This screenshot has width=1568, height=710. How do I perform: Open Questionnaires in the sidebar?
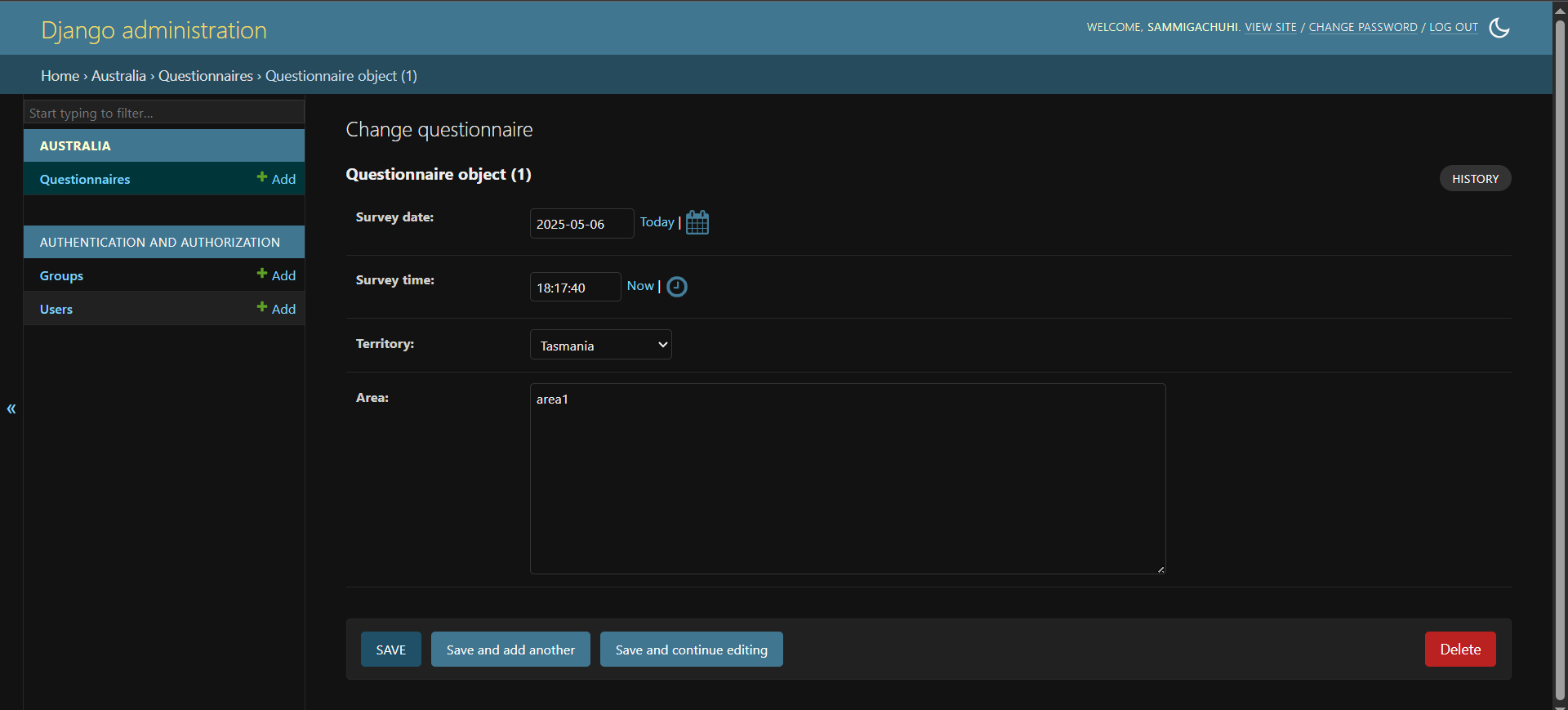click(x=85, y=180)
